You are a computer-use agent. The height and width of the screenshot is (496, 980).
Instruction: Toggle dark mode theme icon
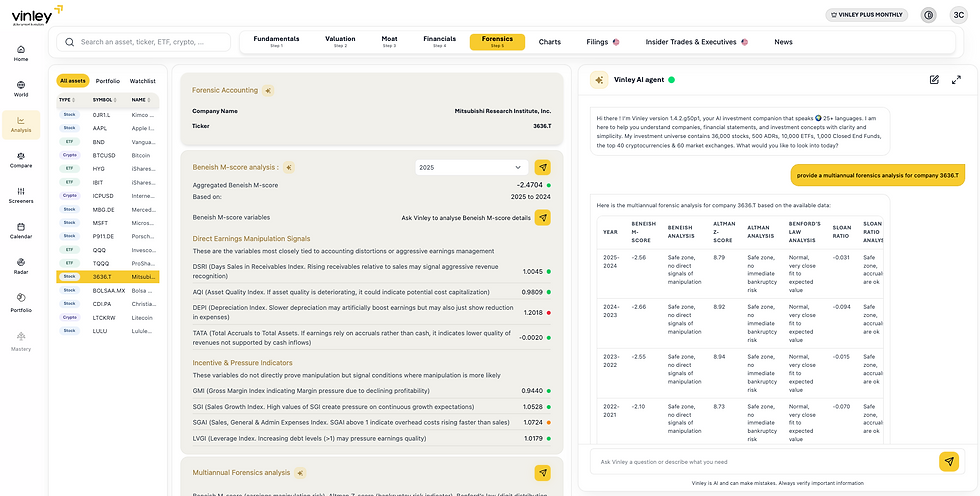point(929,15)
